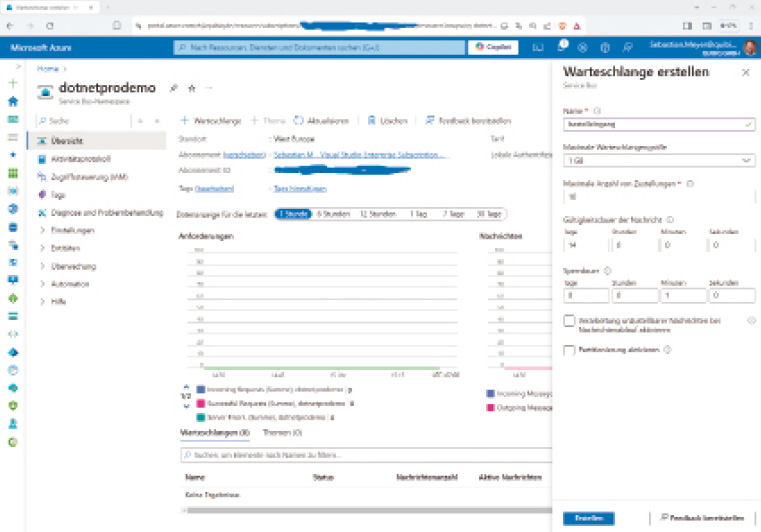Reload the page with browser refresh button

(50, 26)
